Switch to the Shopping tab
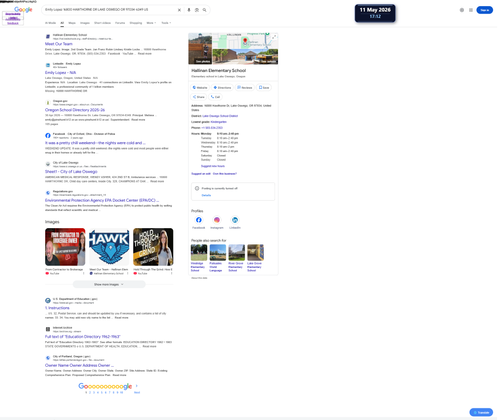Image resolution: width=500 pixels, height=420 pixels. [136, 23]
